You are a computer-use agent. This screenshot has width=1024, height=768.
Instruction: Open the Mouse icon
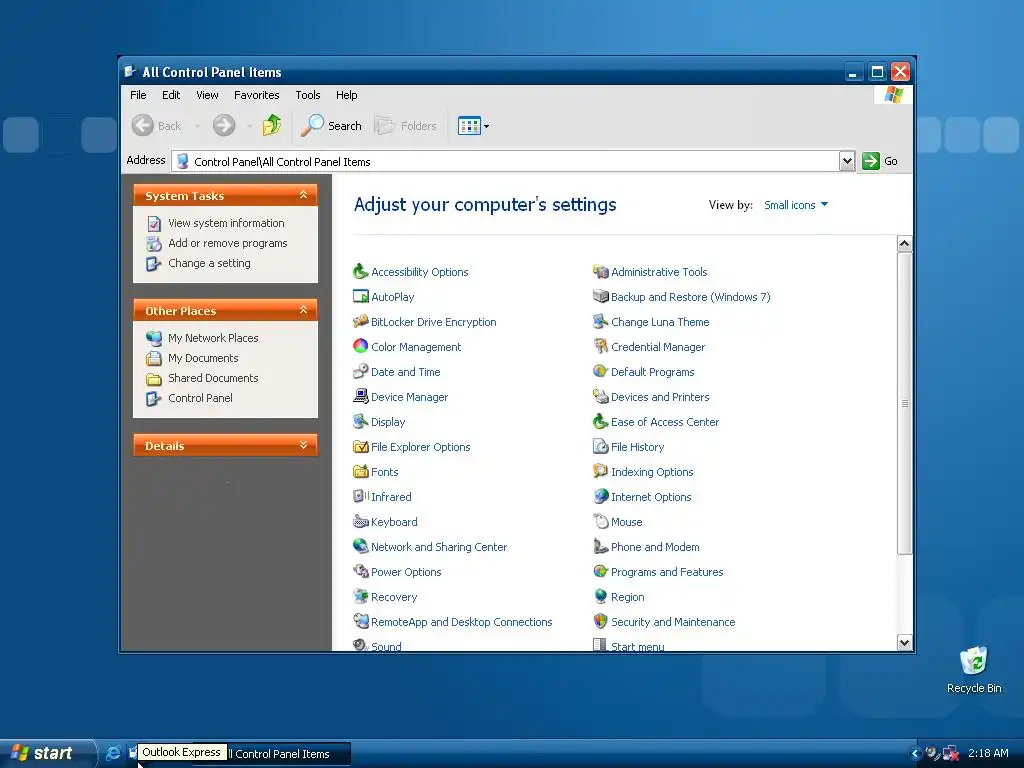click(x=600, y=521)
